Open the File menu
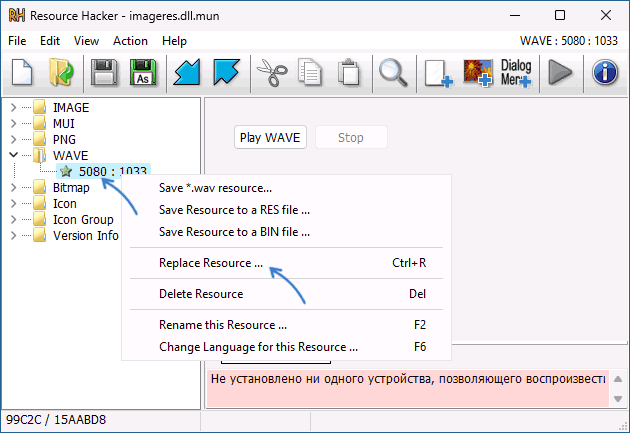630x433 pixels. 17,41
